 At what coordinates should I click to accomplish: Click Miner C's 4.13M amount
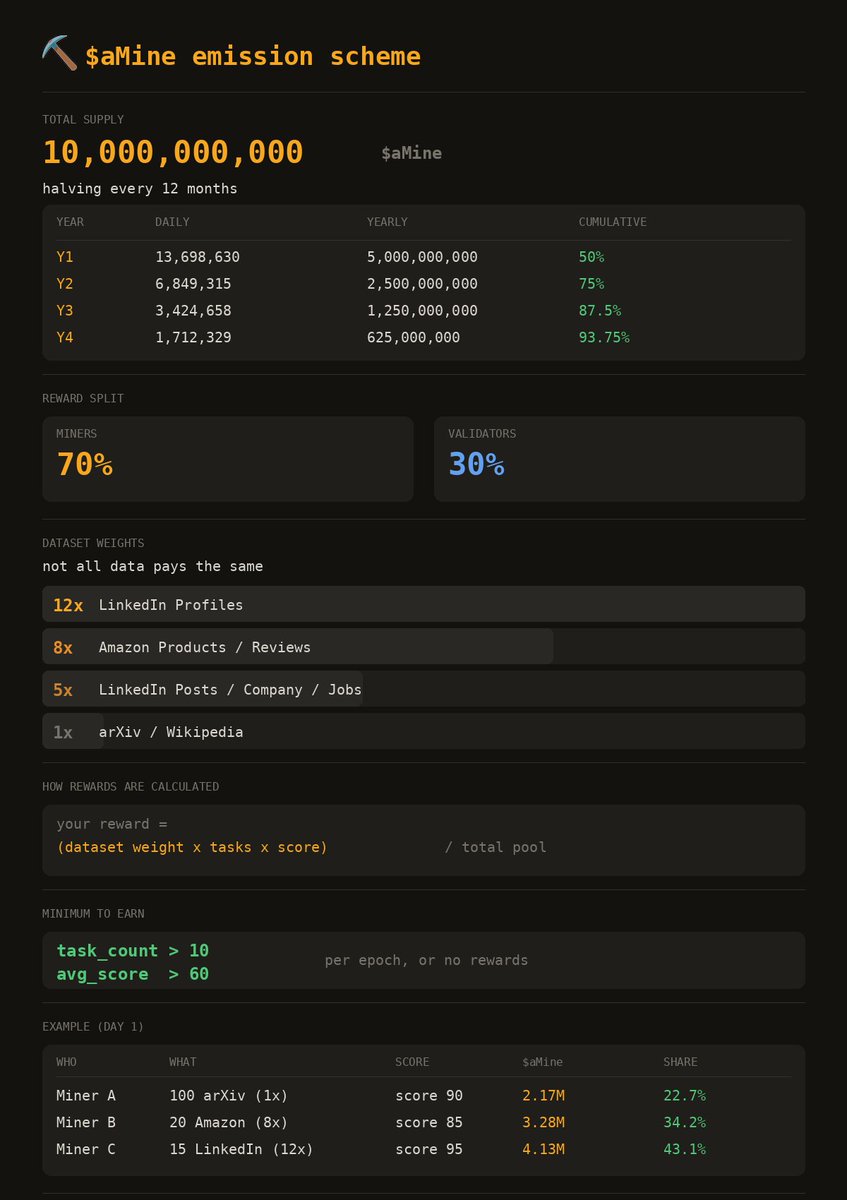click(543, 1149)
